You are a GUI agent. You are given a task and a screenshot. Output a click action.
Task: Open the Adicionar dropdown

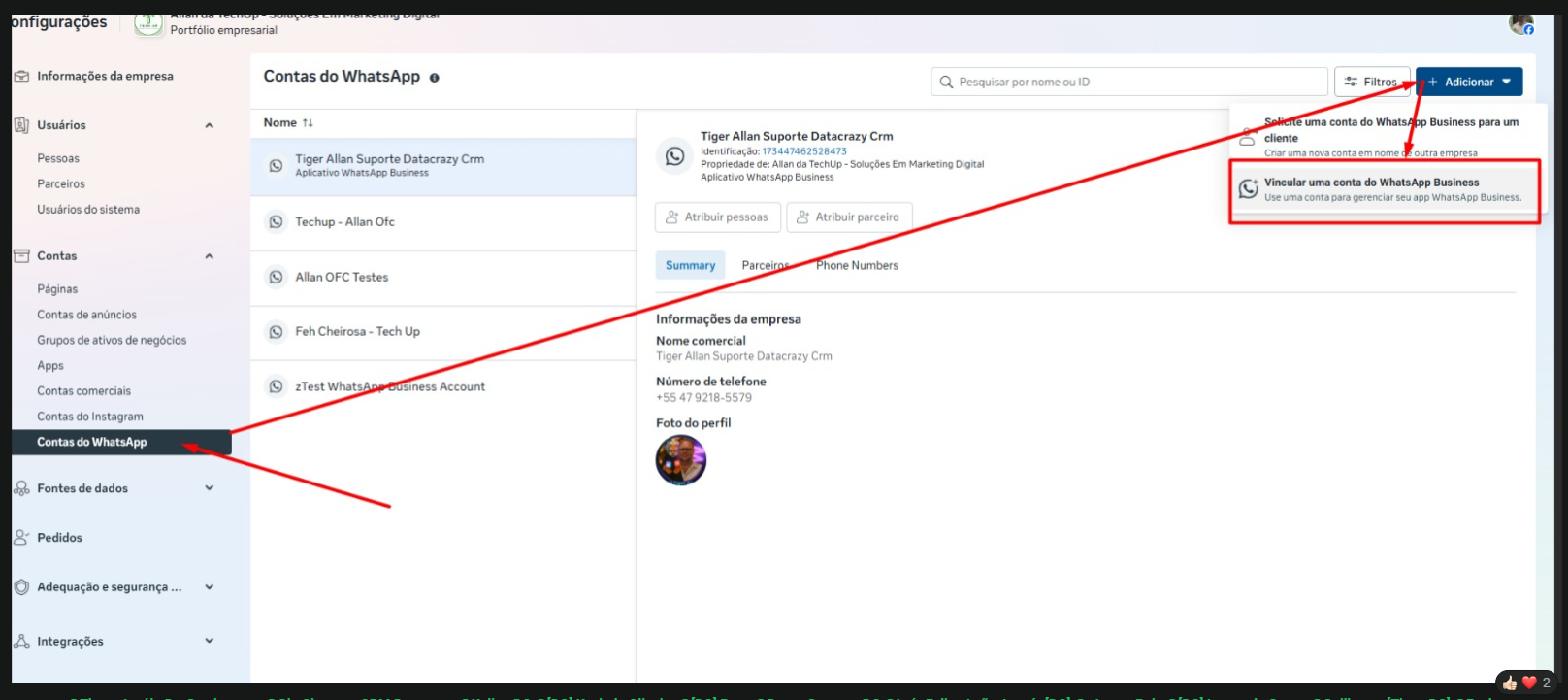(x=1469, y=83)
